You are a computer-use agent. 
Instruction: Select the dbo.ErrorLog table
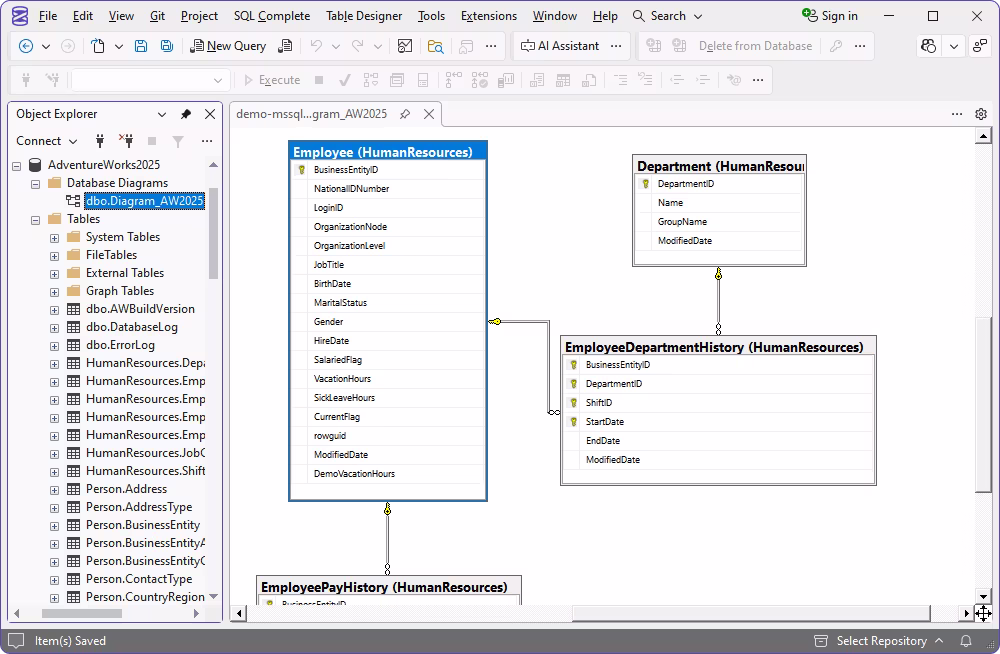[120, 345]
